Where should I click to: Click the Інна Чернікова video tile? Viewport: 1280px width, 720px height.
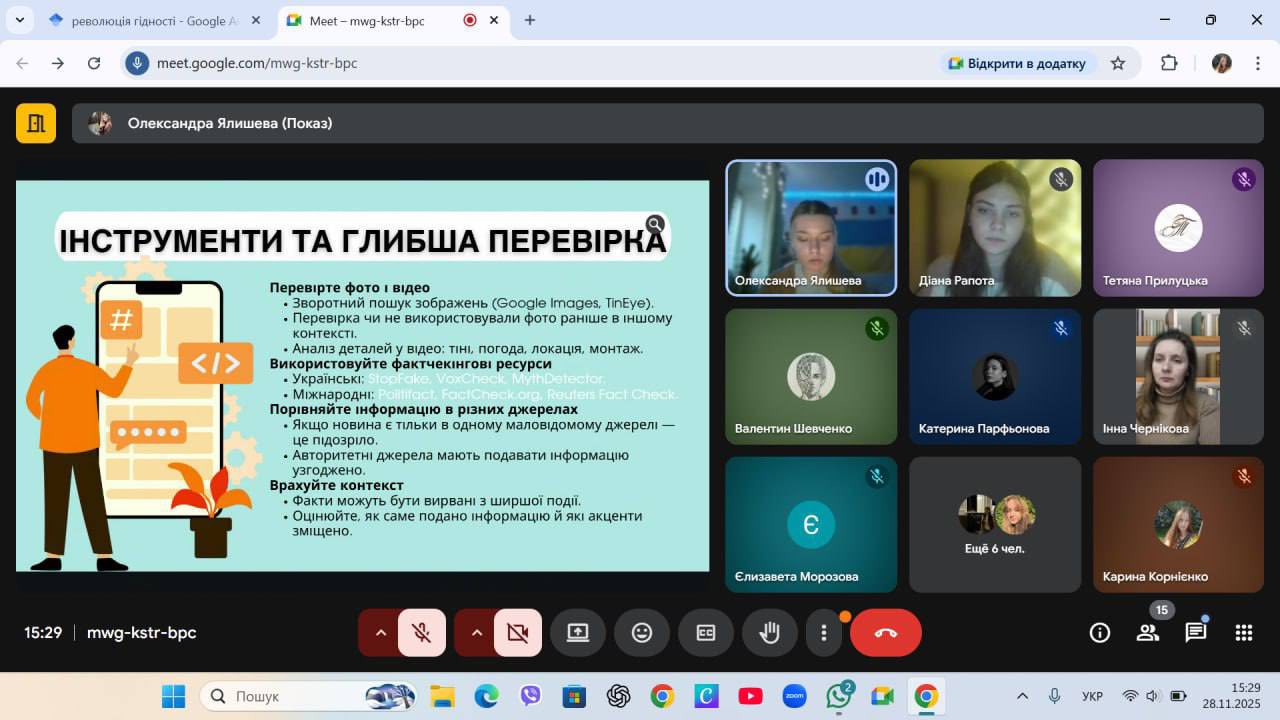click(x=1178, y=377)
